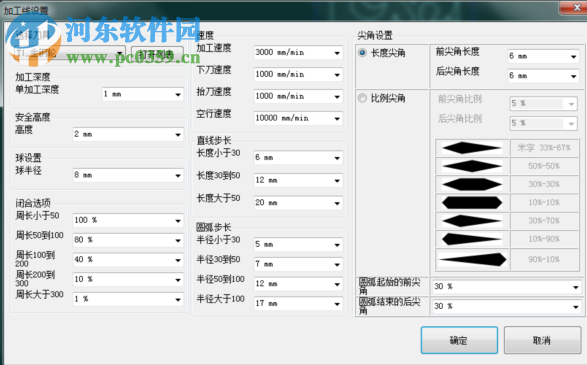This screenshot has height=365, width=587.
Task: Click the 30%-70% shape icon
Action: pos(472,221)
